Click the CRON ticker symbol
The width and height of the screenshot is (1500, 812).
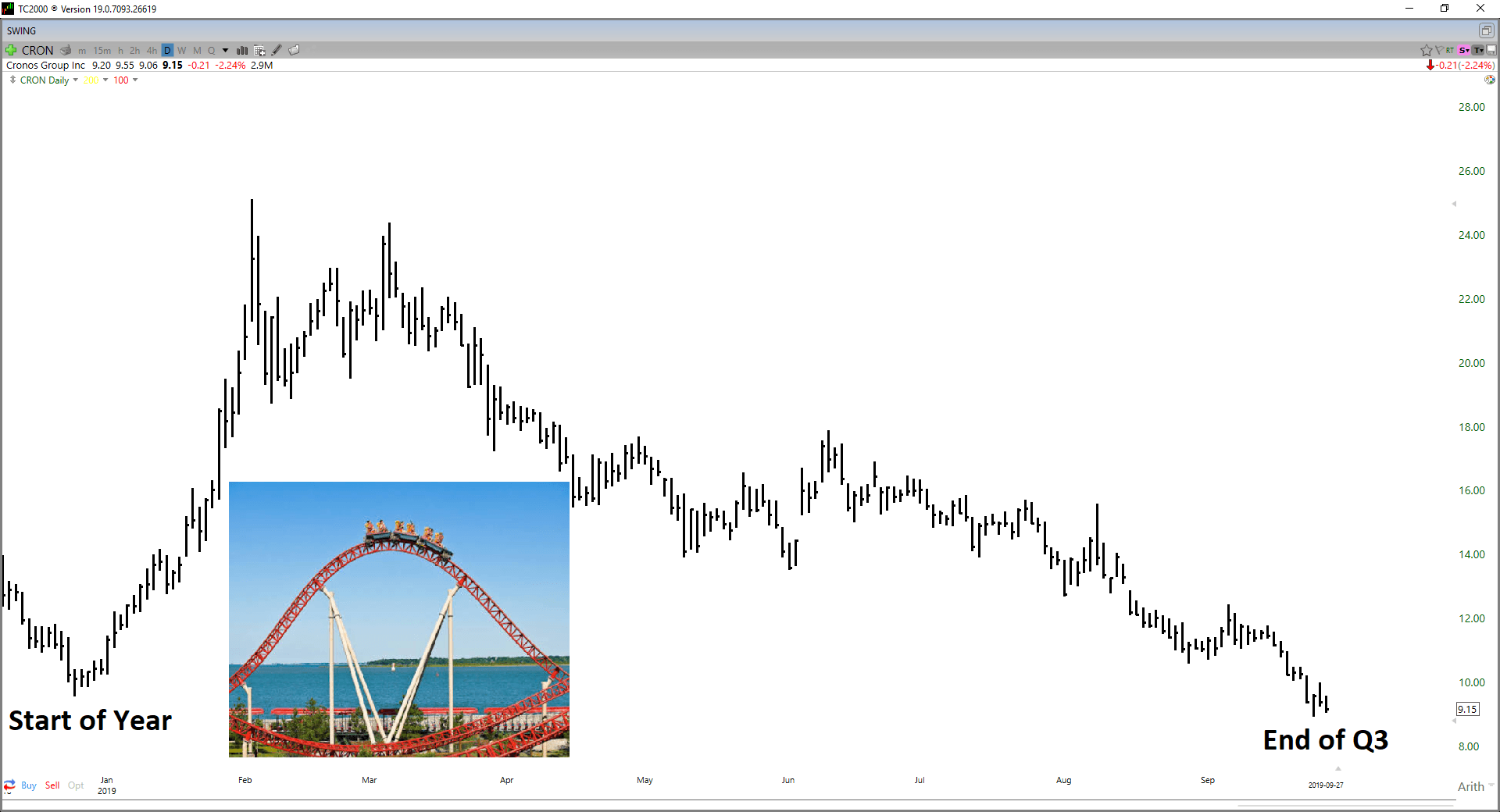tap(37, 50)
